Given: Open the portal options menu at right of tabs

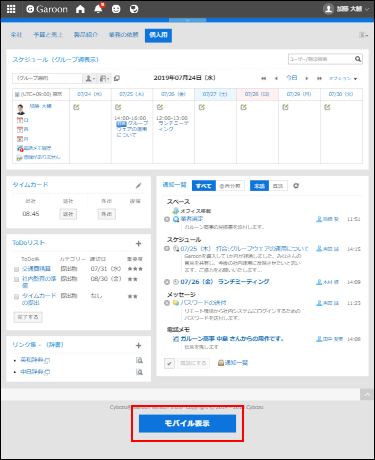Looking at the screenshot, I should (363, 35).
